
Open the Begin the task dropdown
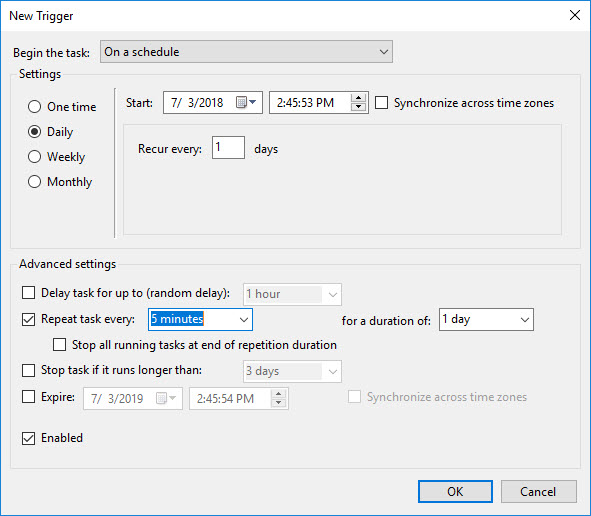click(246, 52)
